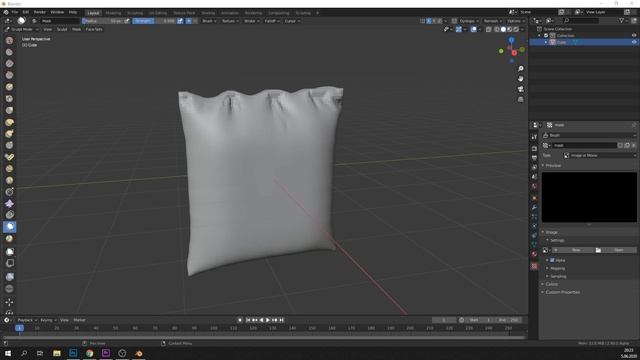The width and height of the screenshot is (640, 360).
Task: Click the Radius slider field
Action: click(x=102, y=21)
